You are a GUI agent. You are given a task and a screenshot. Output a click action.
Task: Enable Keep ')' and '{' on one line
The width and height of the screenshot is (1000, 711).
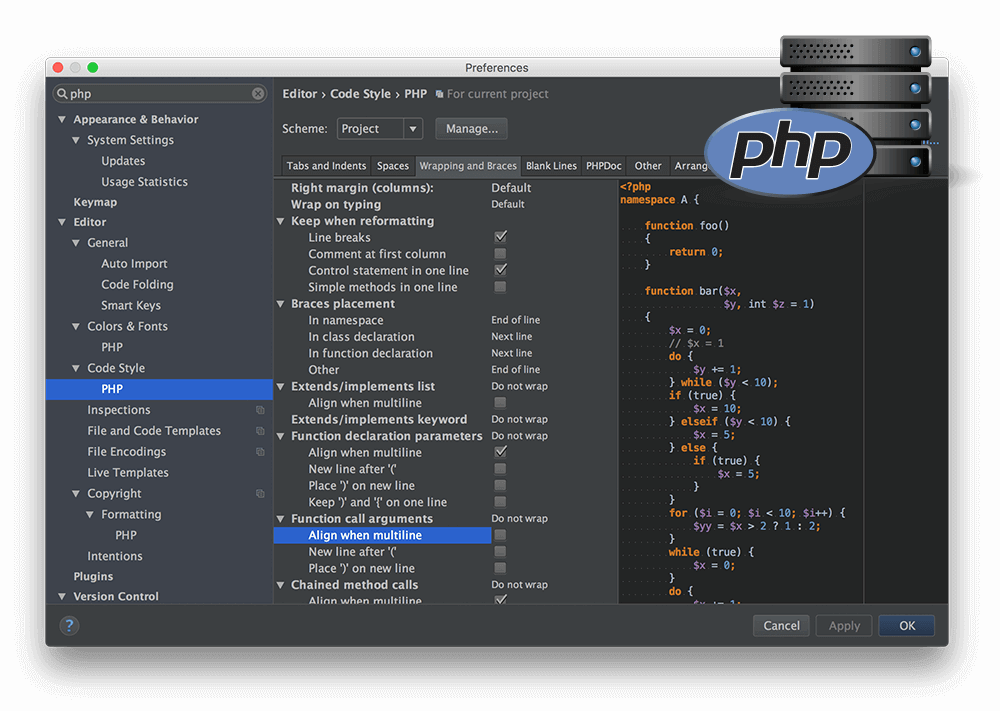(501, 502)
